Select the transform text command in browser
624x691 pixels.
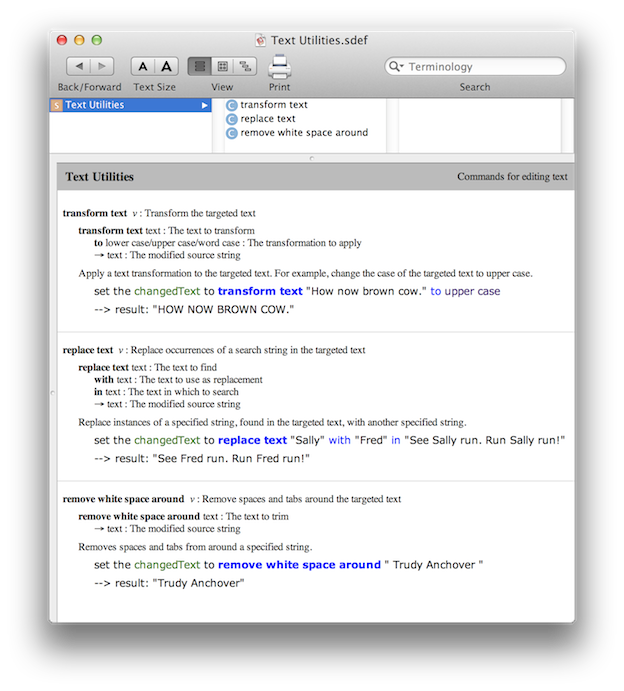click(274, 105)
